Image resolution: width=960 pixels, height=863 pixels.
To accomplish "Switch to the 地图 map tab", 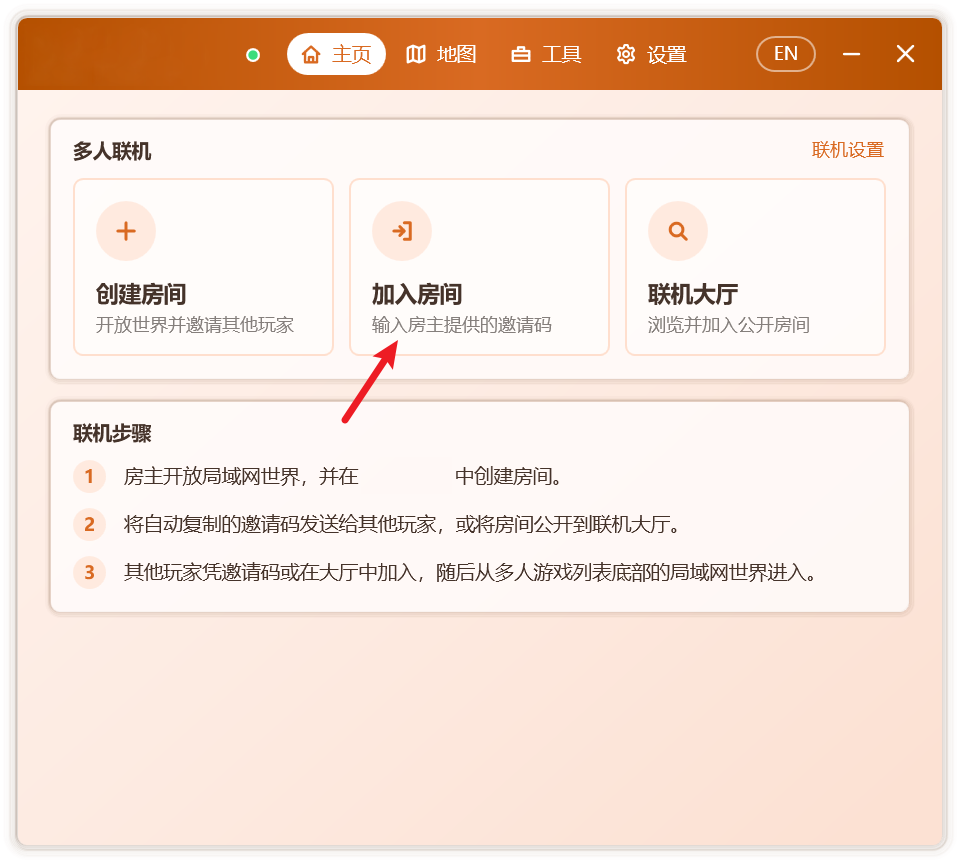I will (441, 54).
